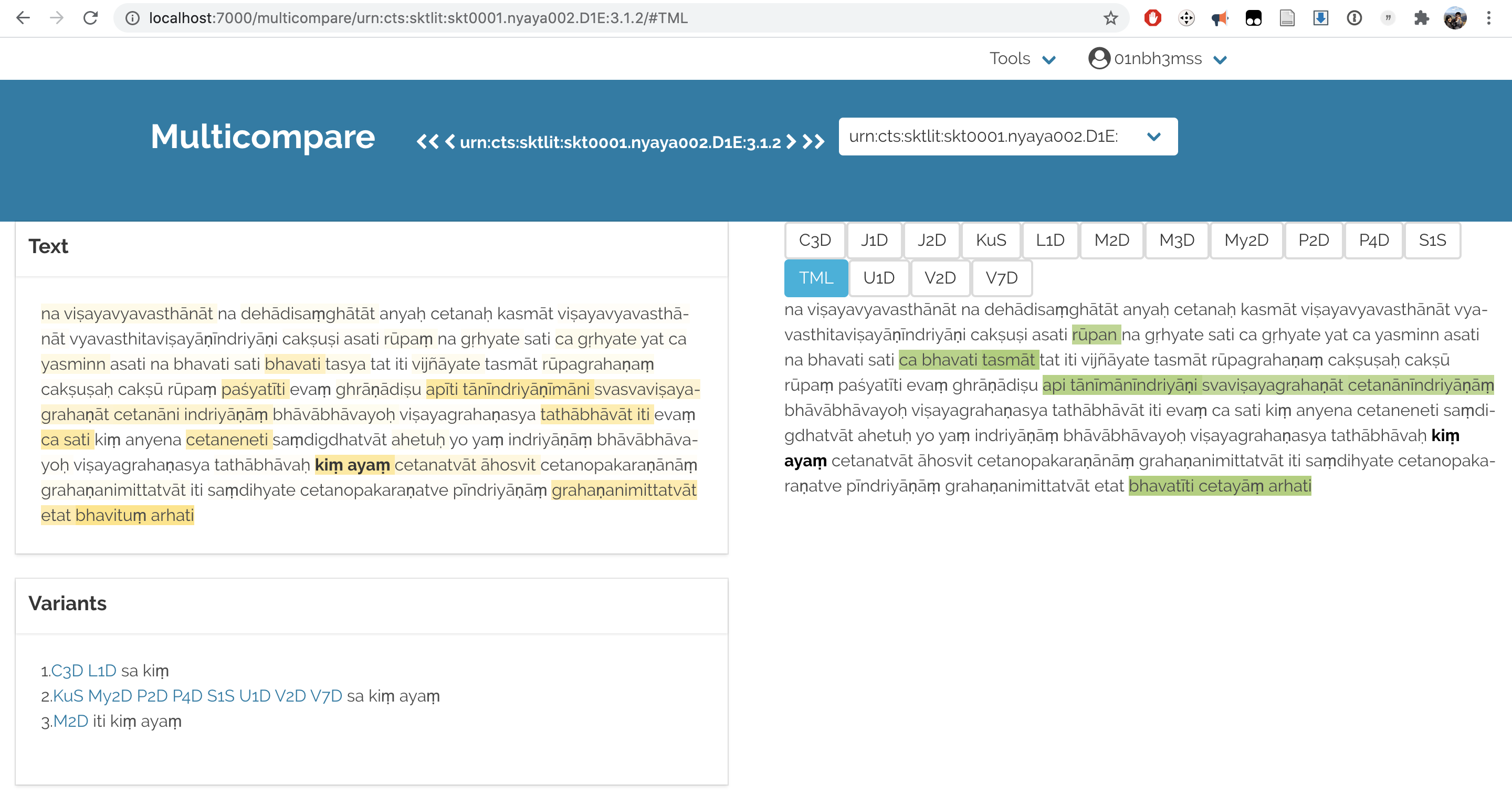Jump to last passage with double-right chevron
This screenshot has height=794, width=1512.
(814, 142)
